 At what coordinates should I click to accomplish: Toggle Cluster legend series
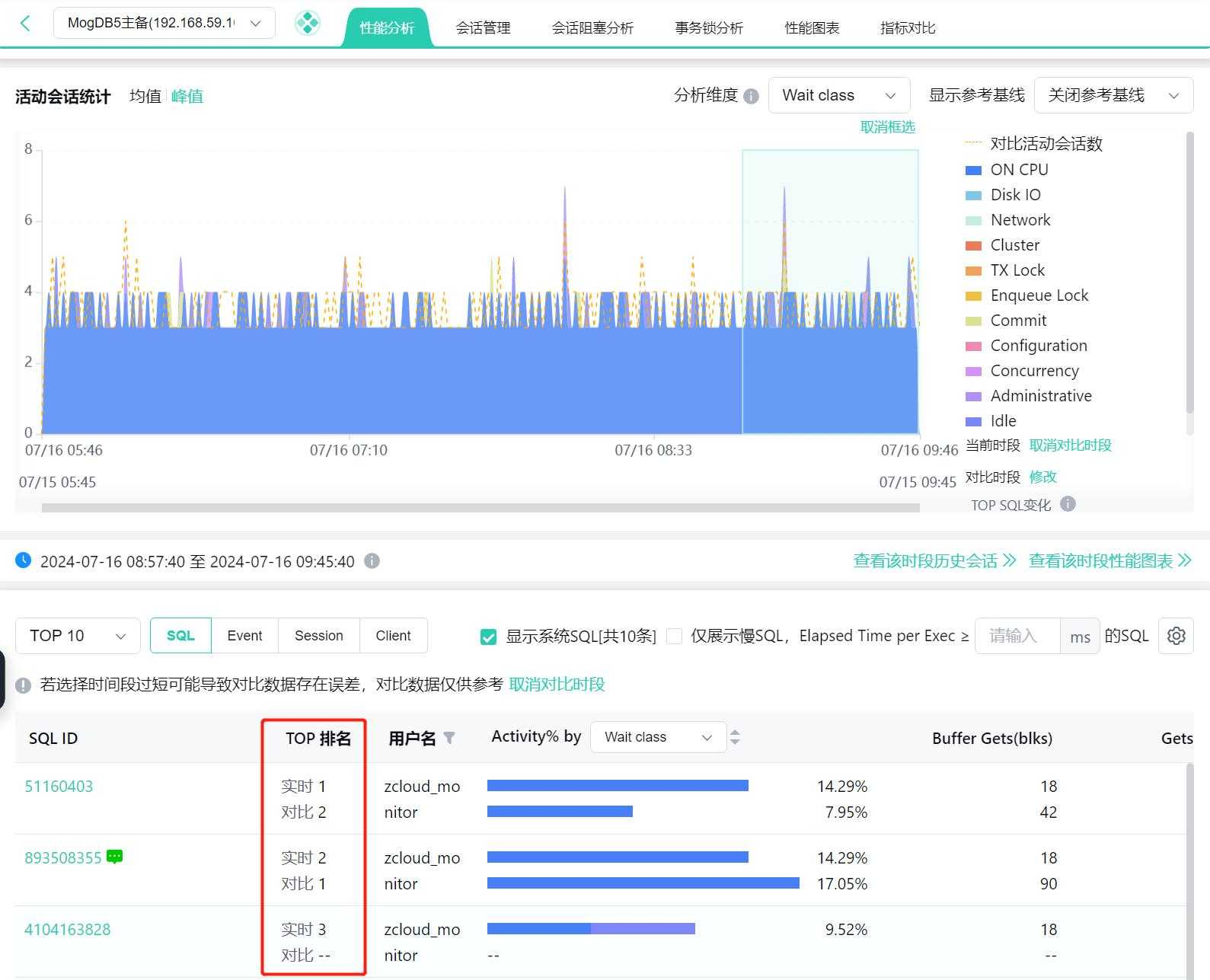point(1002,245)
